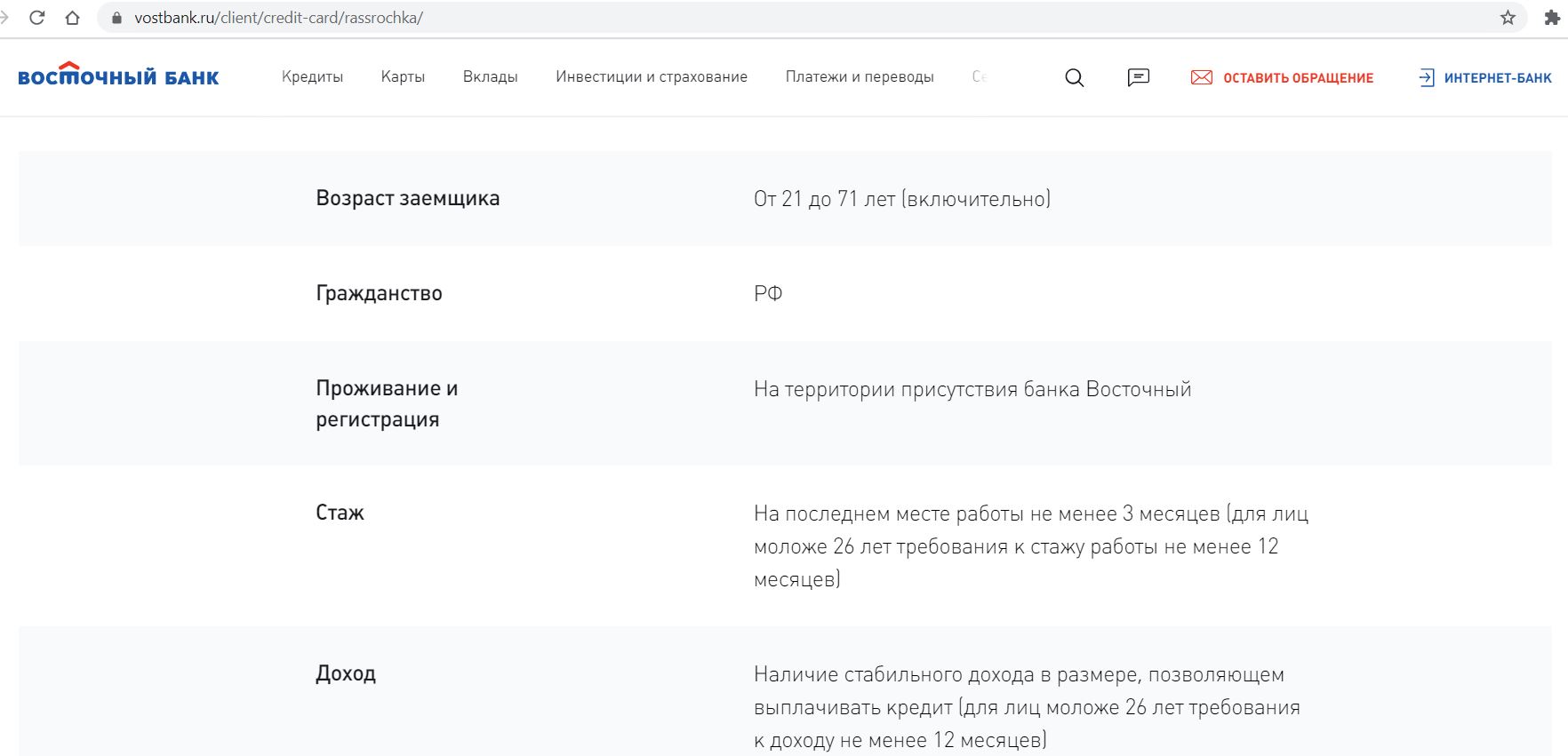
Task: Reload the page with browser refresh icon
Action: click(37, 18)
